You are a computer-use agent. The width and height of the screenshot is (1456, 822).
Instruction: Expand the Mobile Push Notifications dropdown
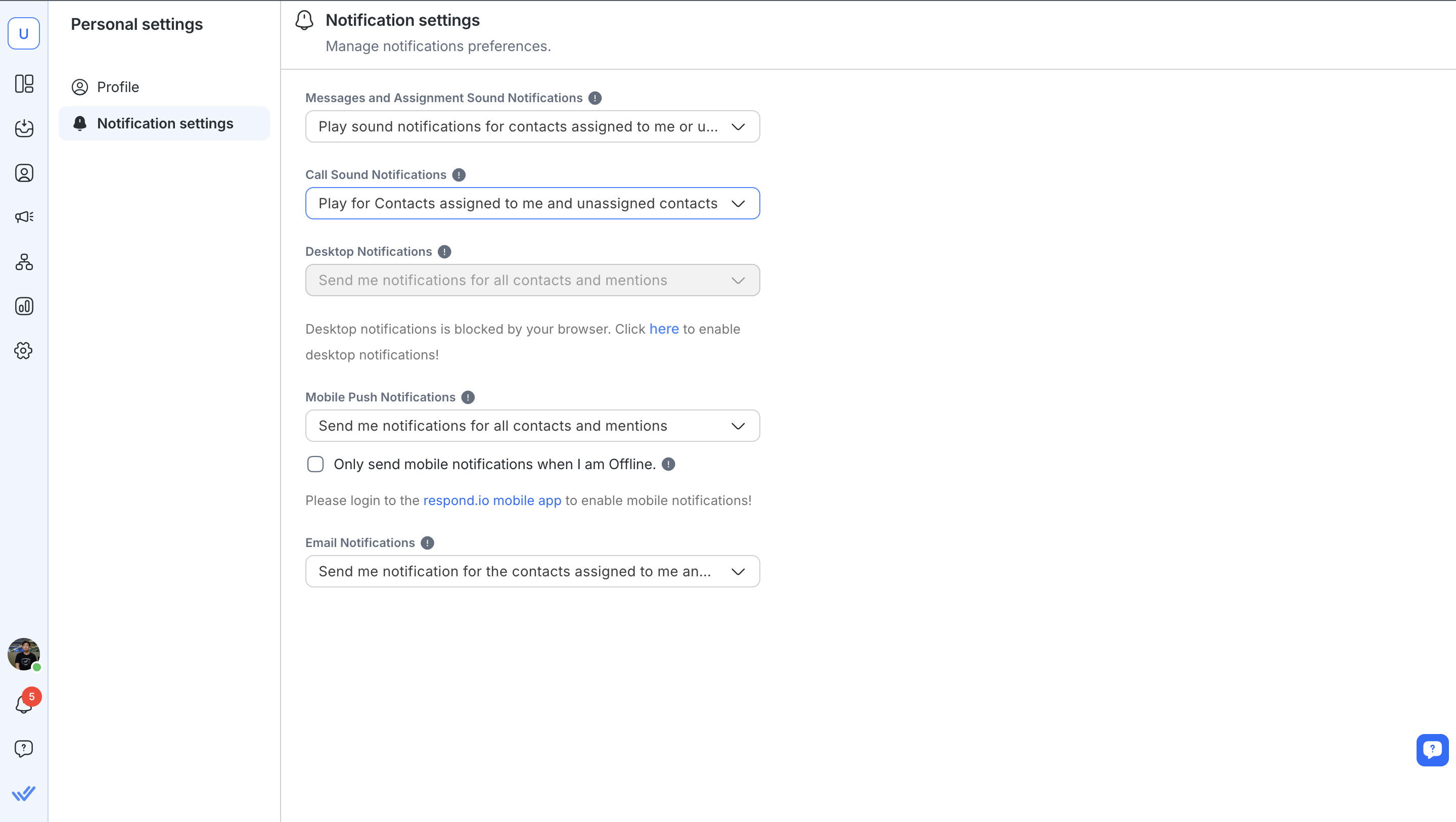tap(532, 426)
